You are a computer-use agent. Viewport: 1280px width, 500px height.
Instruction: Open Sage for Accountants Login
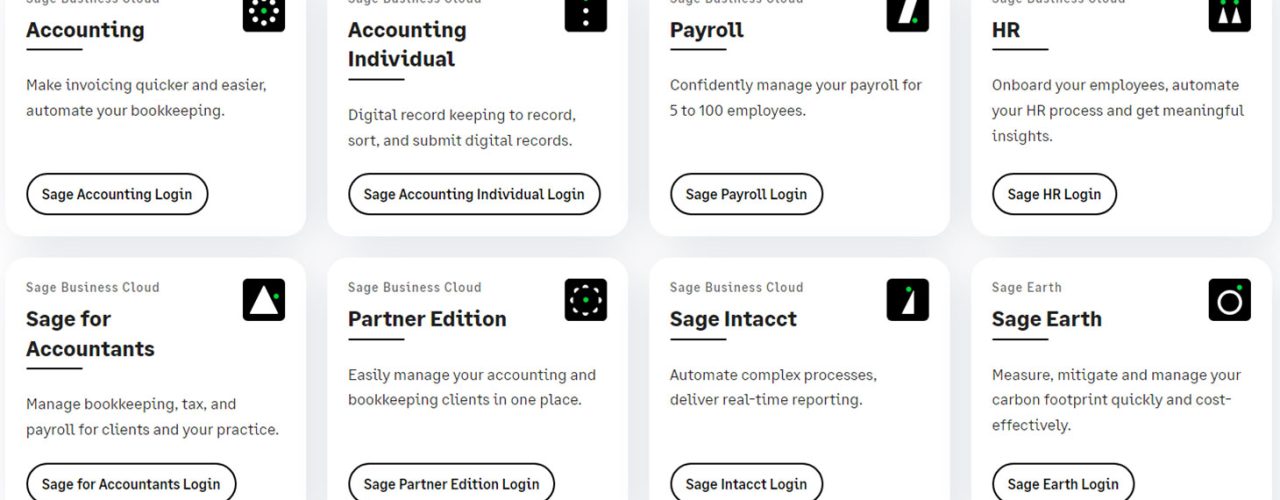click(131, 483)
